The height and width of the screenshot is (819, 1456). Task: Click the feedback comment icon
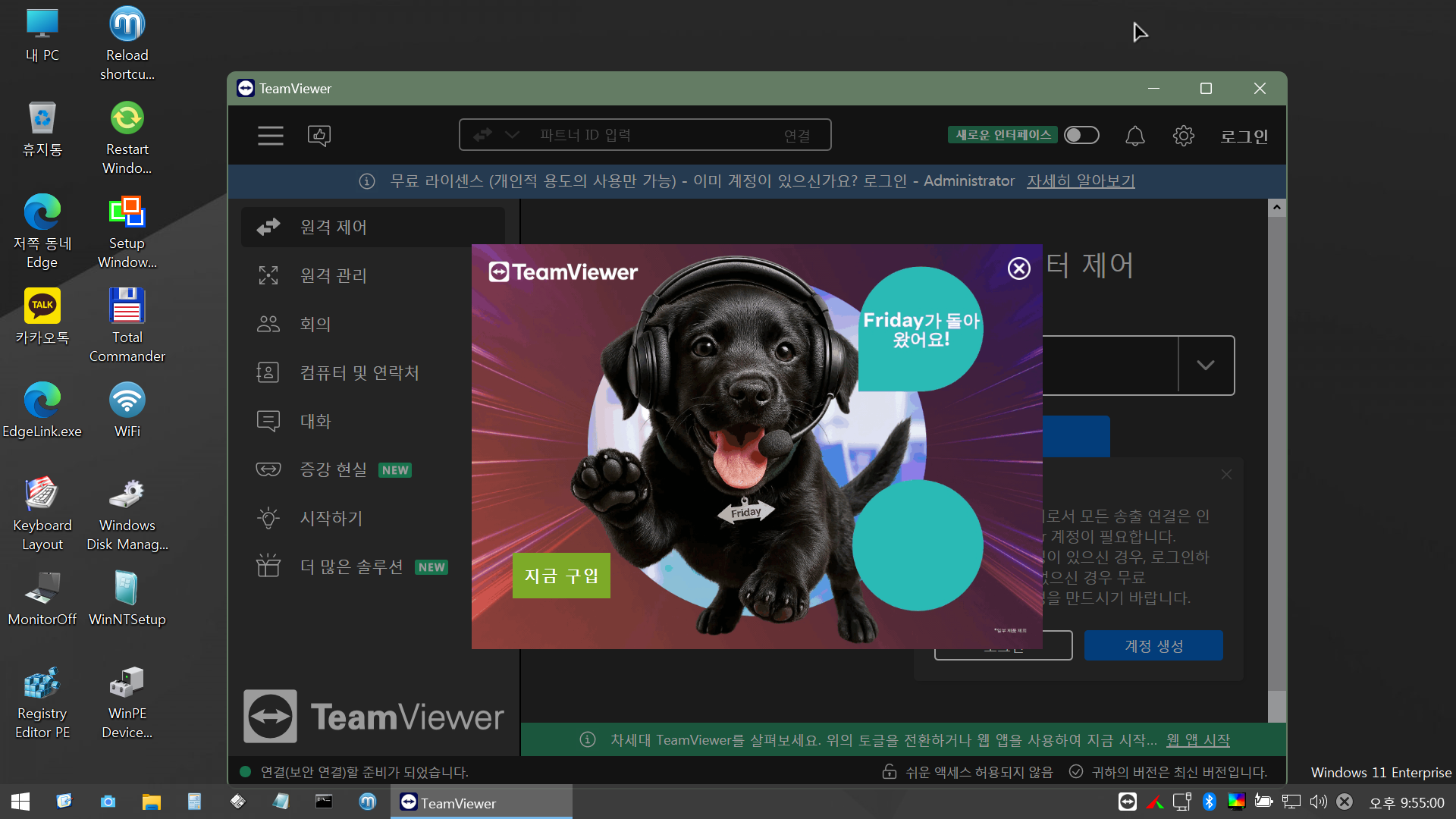[x=319, y=136]
